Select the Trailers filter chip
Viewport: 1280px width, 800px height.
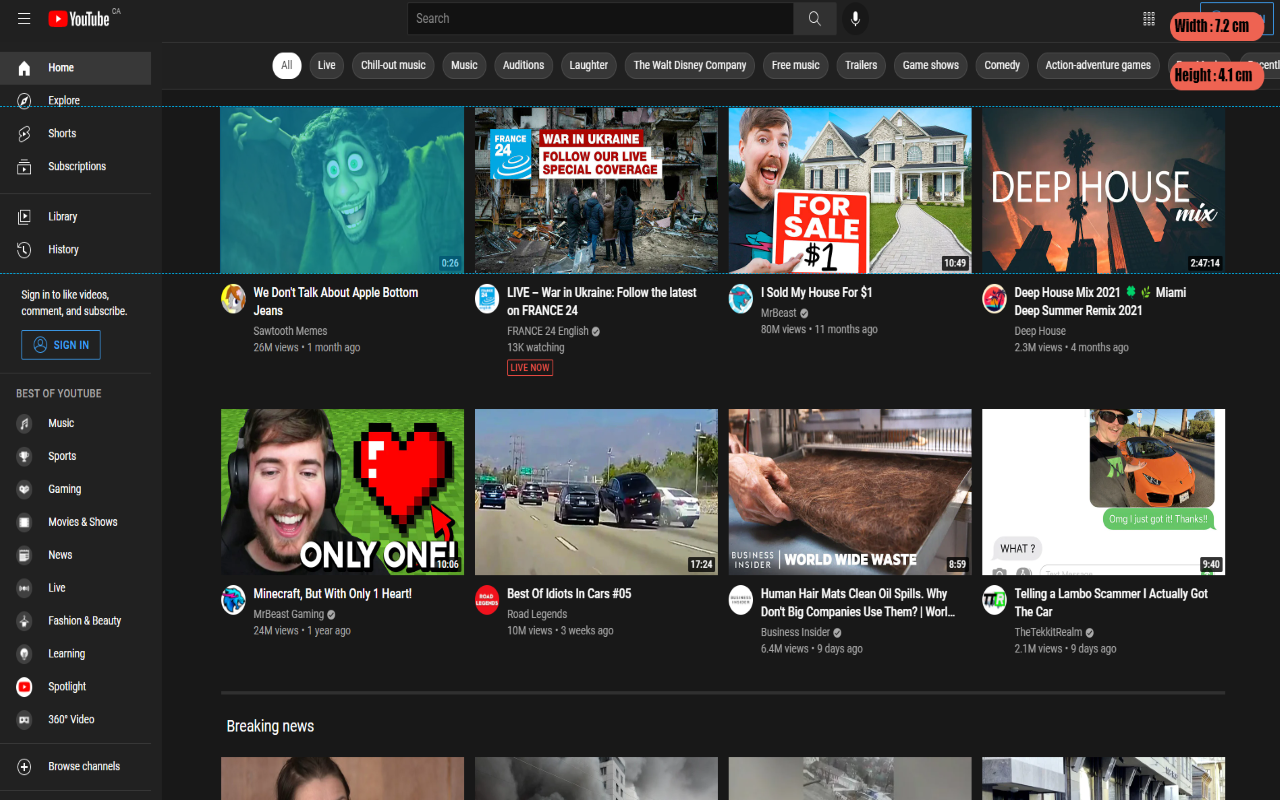pos(861,65)
